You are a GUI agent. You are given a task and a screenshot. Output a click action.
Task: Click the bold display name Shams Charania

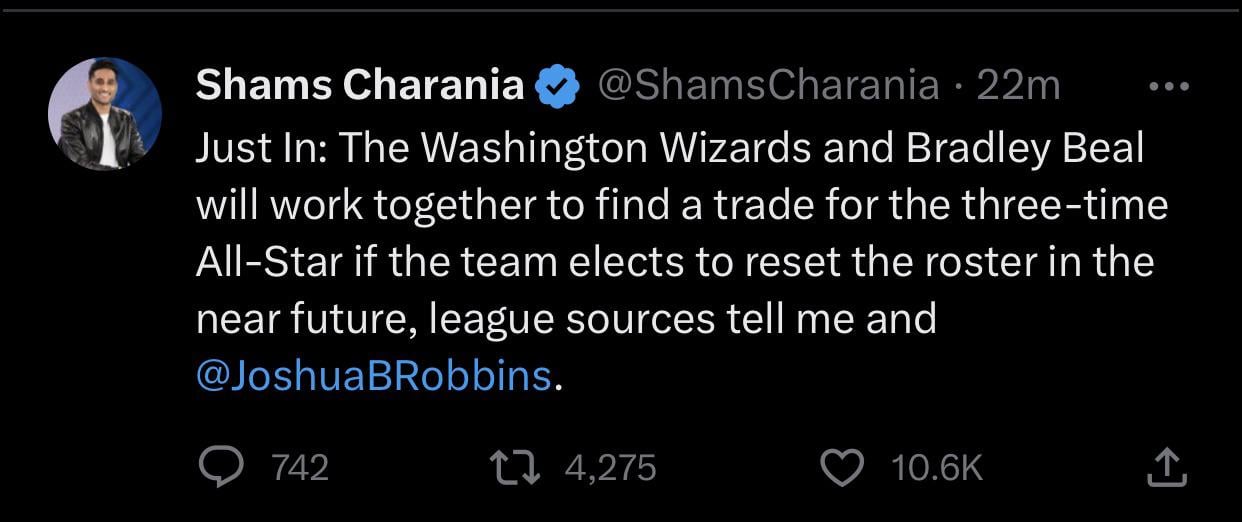click(359, 88)
